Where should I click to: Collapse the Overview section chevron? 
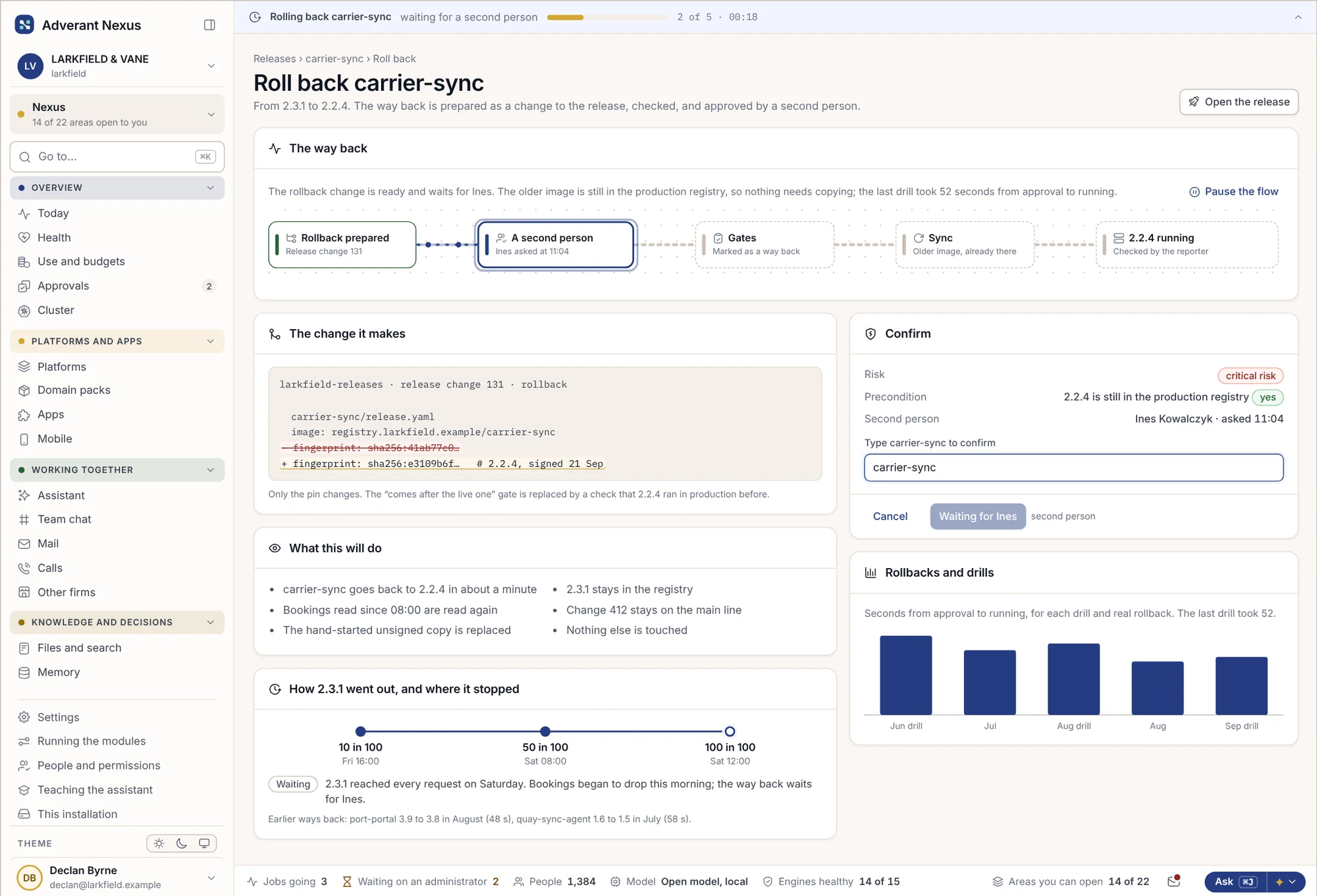pos(211,188)
